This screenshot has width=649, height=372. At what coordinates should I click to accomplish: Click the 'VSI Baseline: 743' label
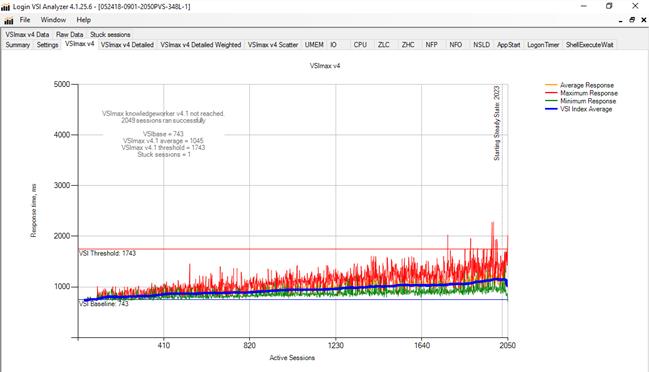point(104,304)
